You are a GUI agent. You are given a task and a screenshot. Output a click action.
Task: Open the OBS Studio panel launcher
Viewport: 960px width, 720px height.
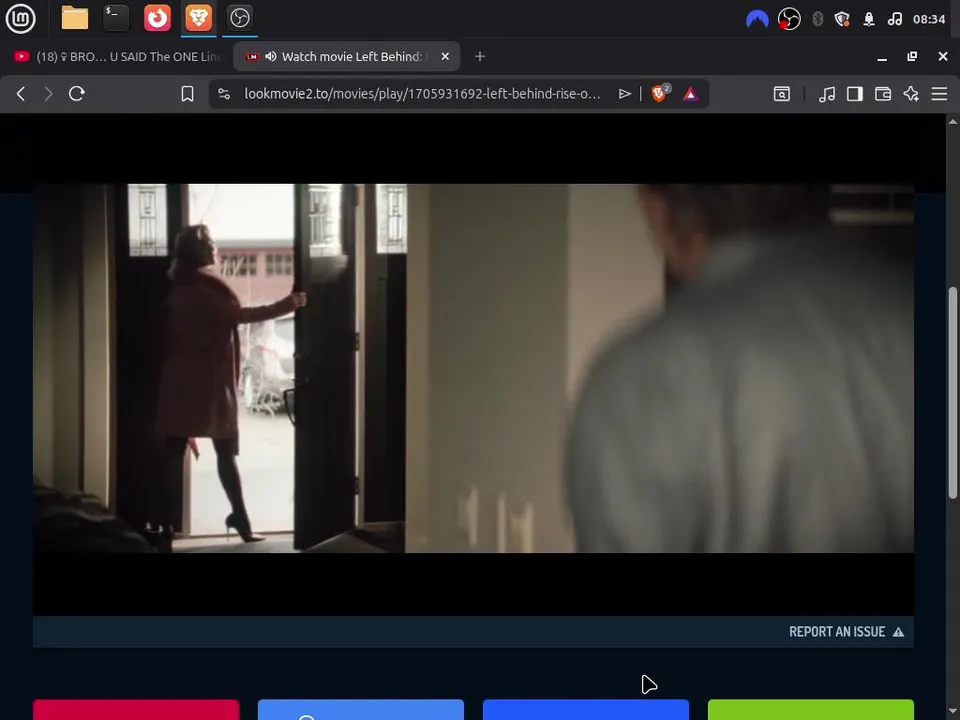pyautogui.click(x=239, y=18)
